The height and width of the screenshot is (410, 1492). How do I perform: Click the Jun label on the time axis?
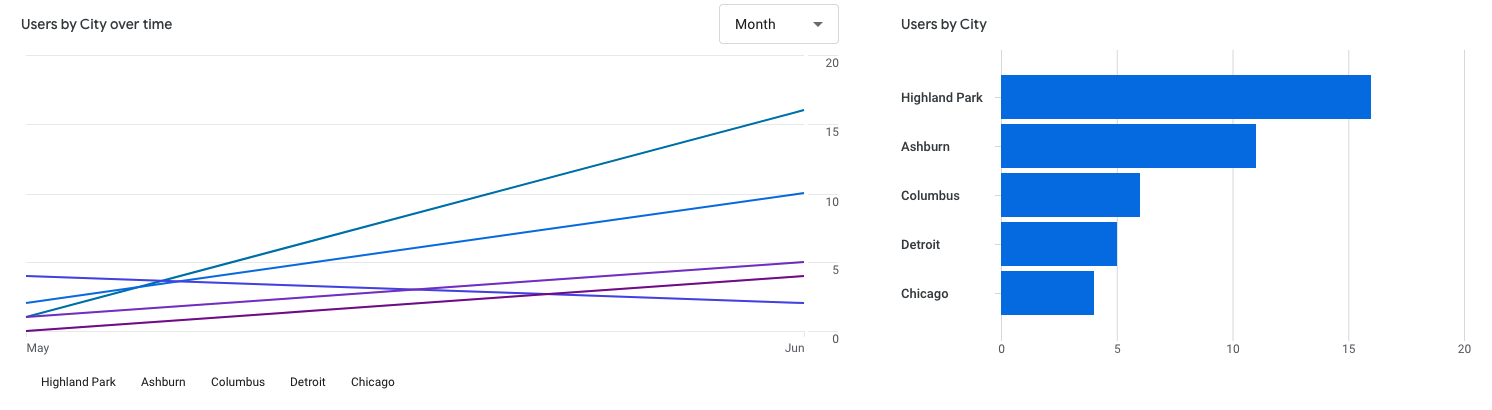click(794, 349)
